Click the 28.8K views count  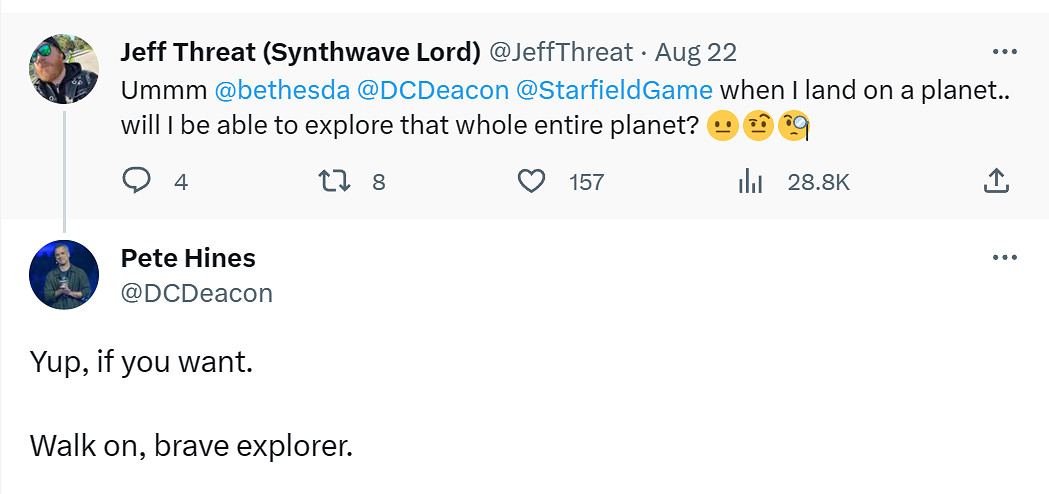coord(818,182)
